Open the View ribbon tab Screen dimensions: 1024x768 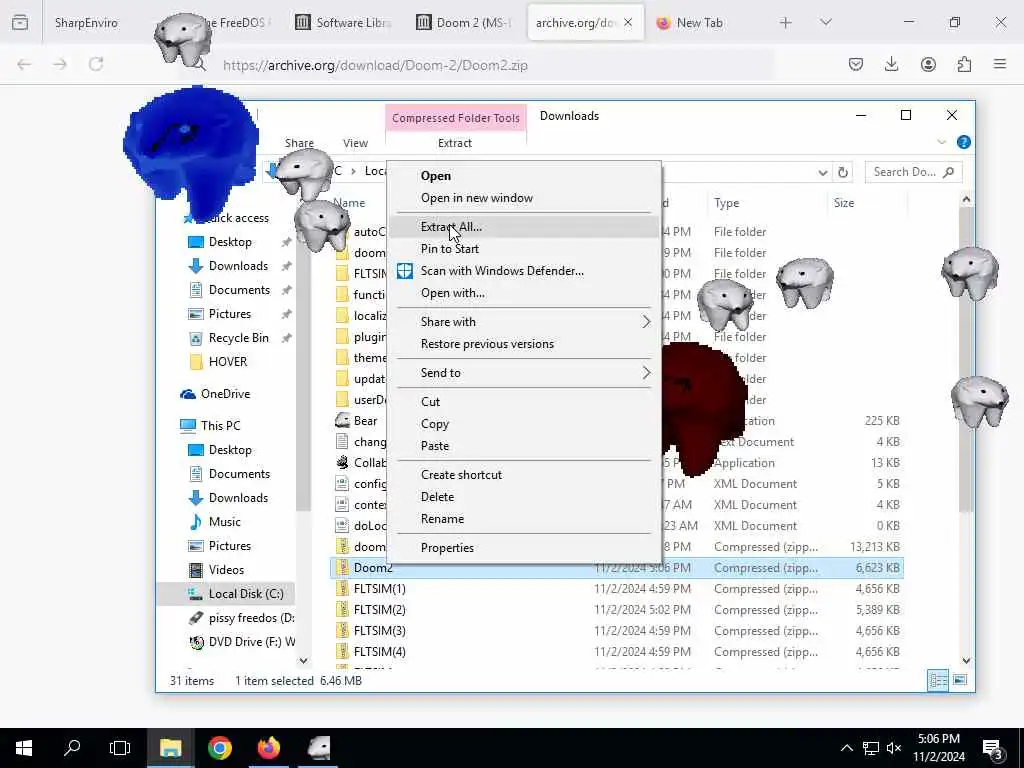pyautogui.click(x=355, y=143)
